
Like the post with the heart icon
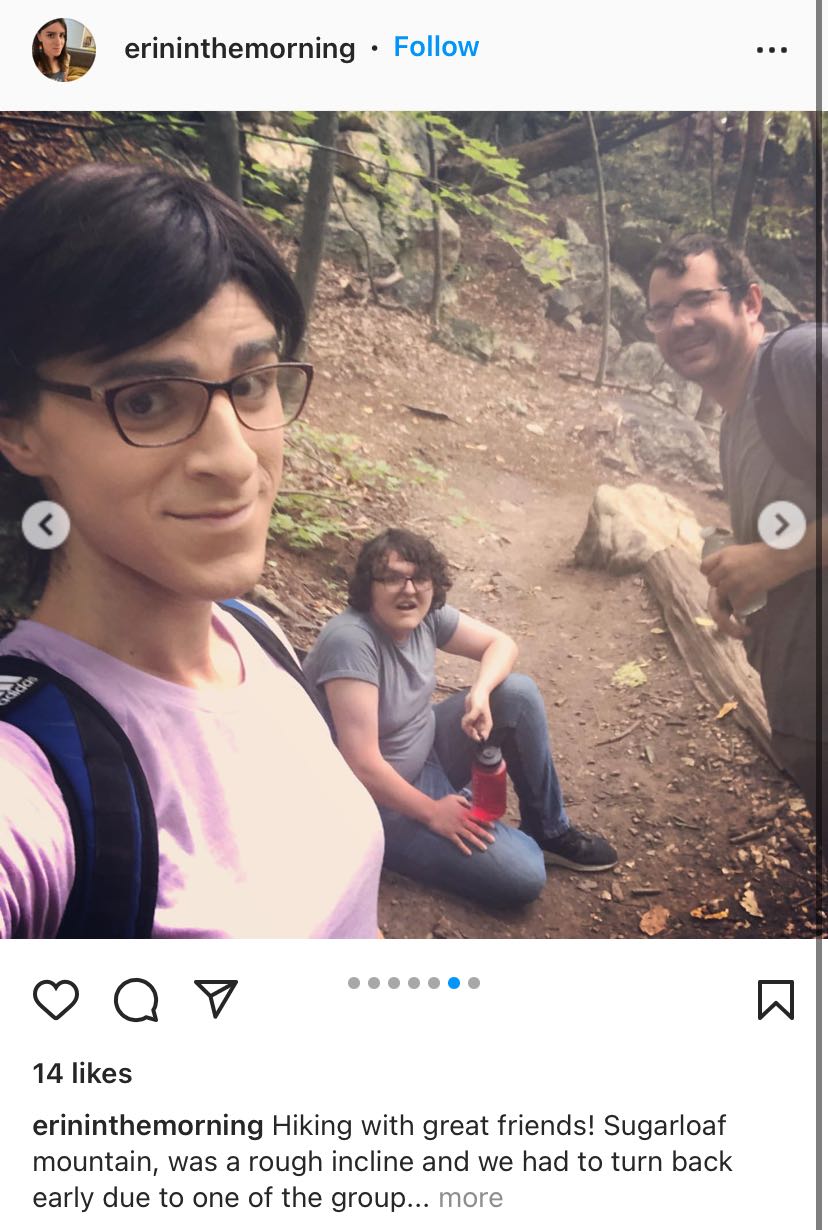tap(56, 999)
